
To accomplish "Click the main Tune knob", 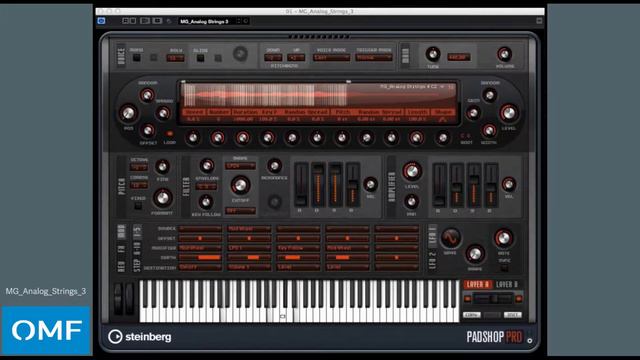I will coord(433,54).
